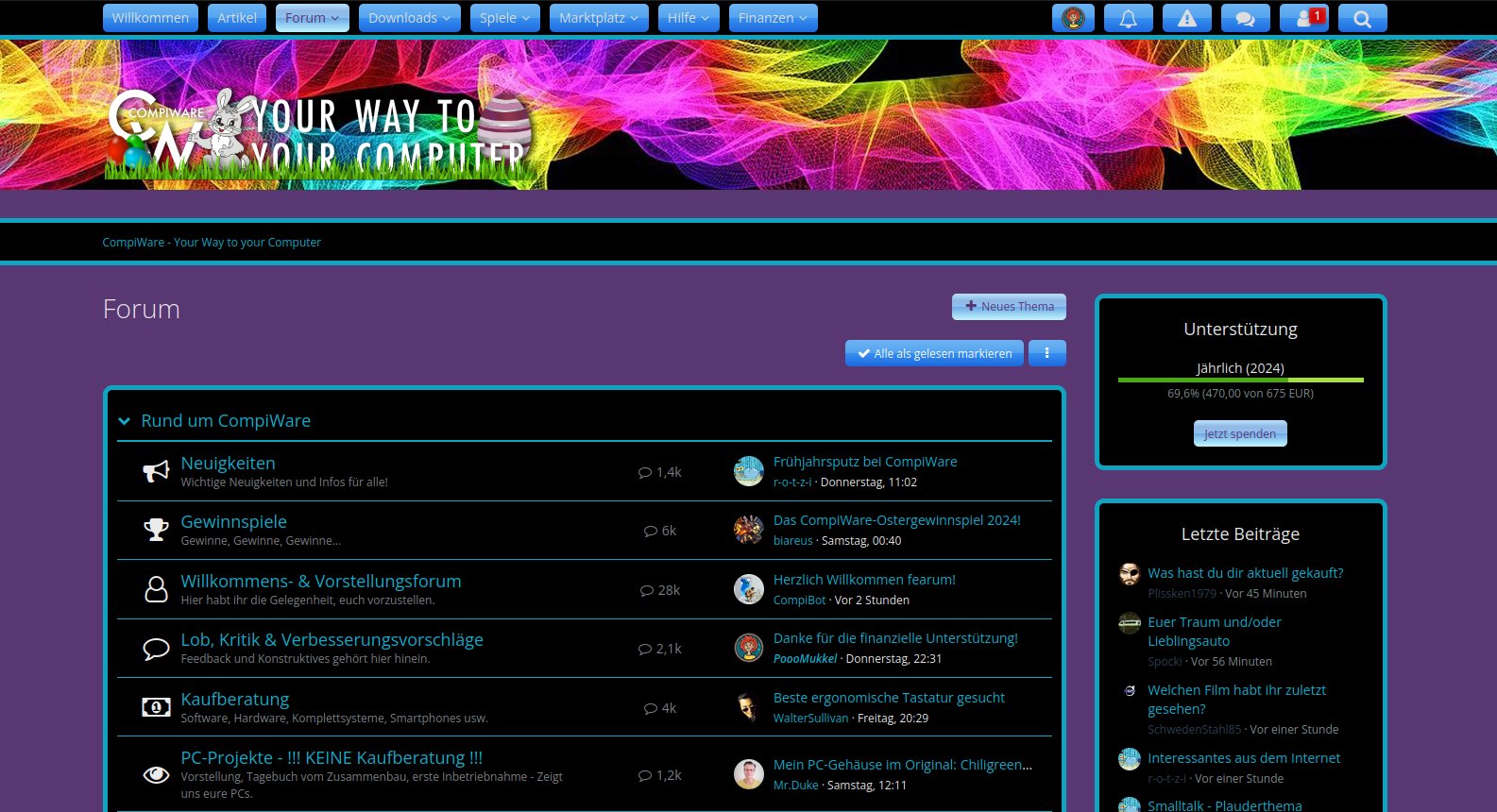Open Herzlich Willkommen fearum thread

click(x=864, y=580)
